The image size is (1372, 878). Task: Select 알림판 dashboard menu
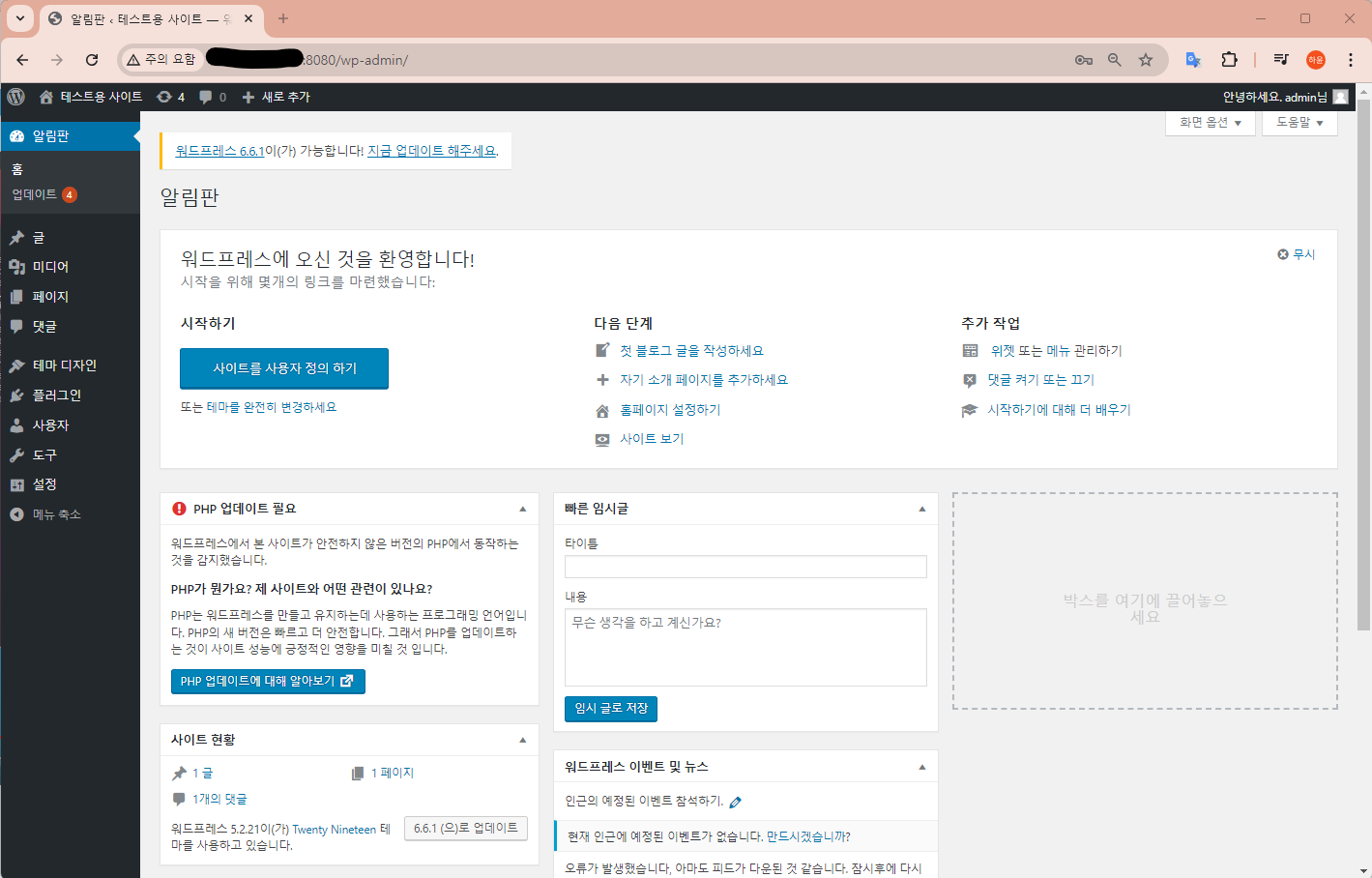(x=70, y=136)
